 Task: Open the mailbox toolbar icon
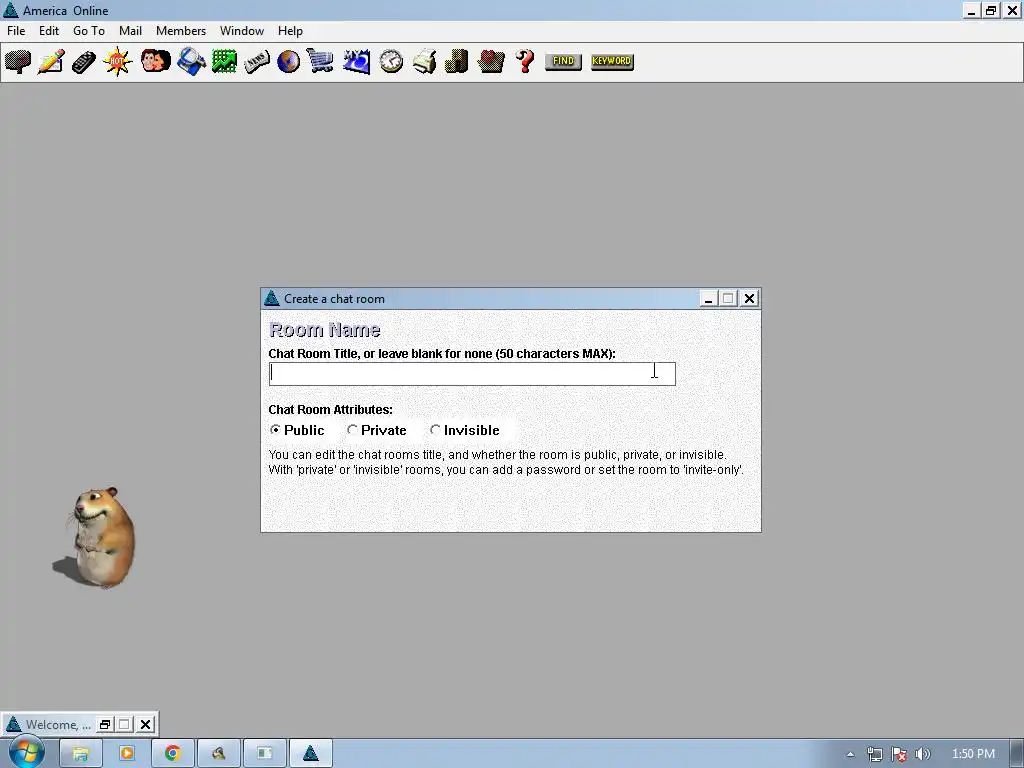coord(18,62)
